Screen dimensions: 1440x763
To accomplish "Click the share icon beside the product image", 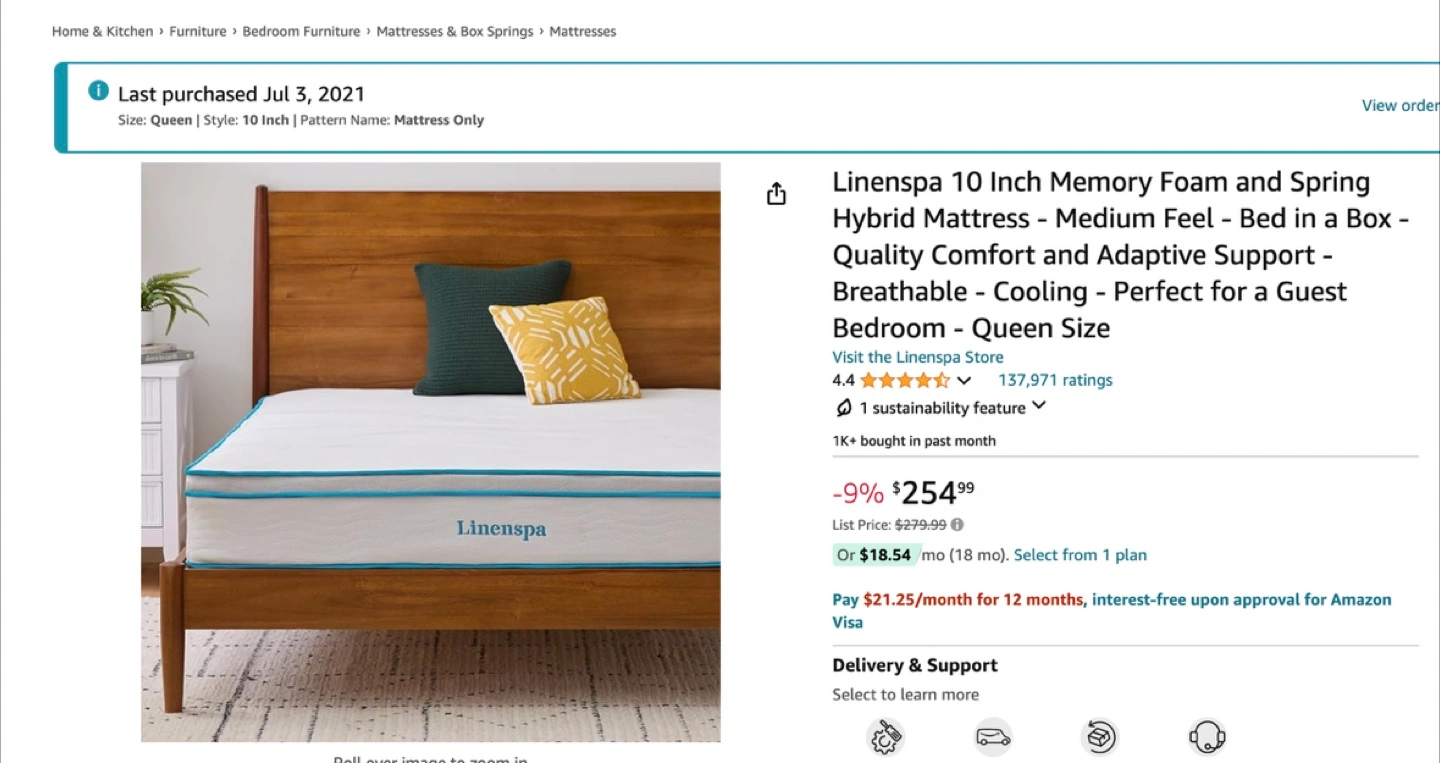I will (x=777, y=194).
